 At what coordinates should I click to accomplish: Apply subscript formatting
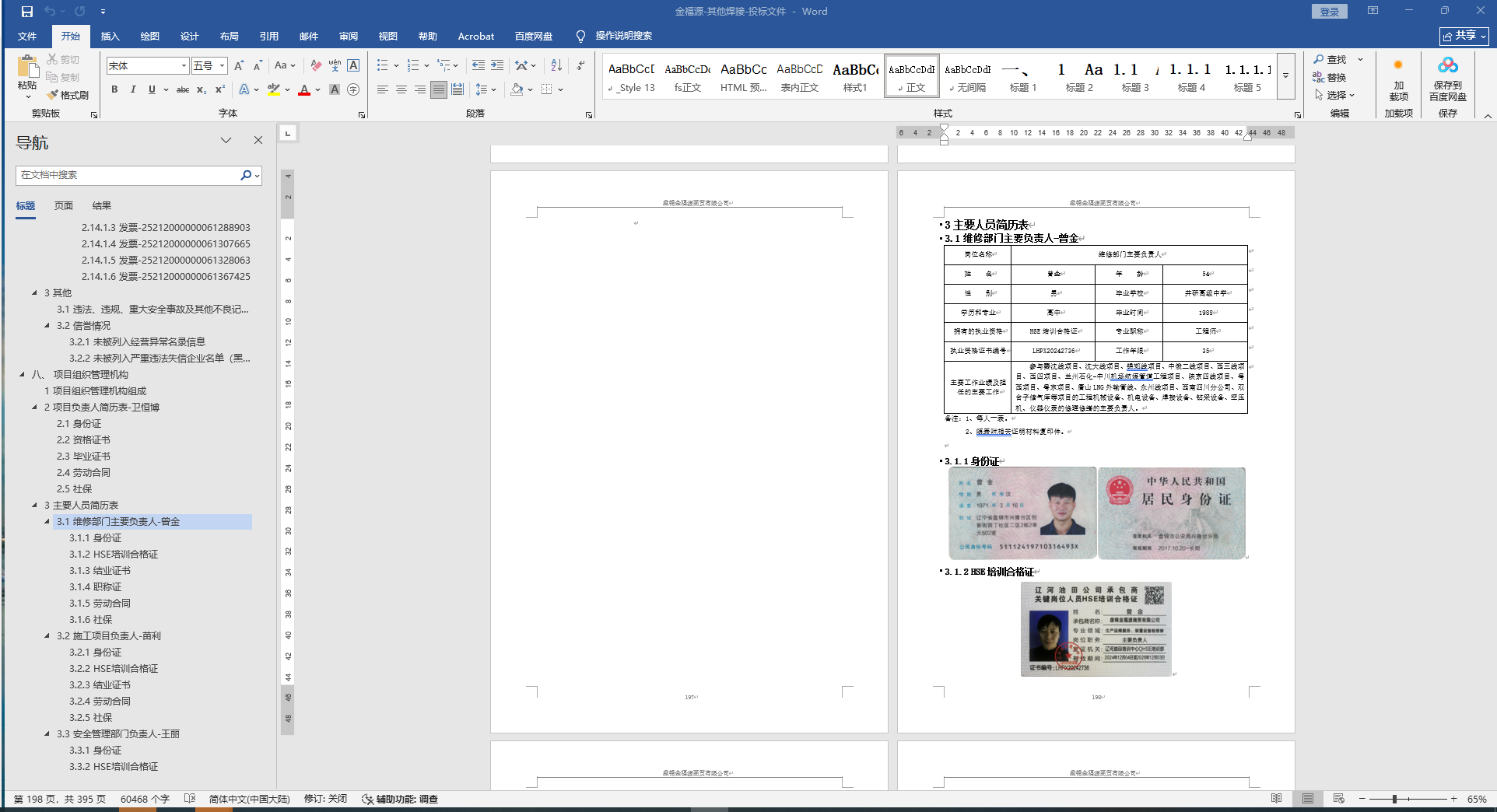click(202, 89)
